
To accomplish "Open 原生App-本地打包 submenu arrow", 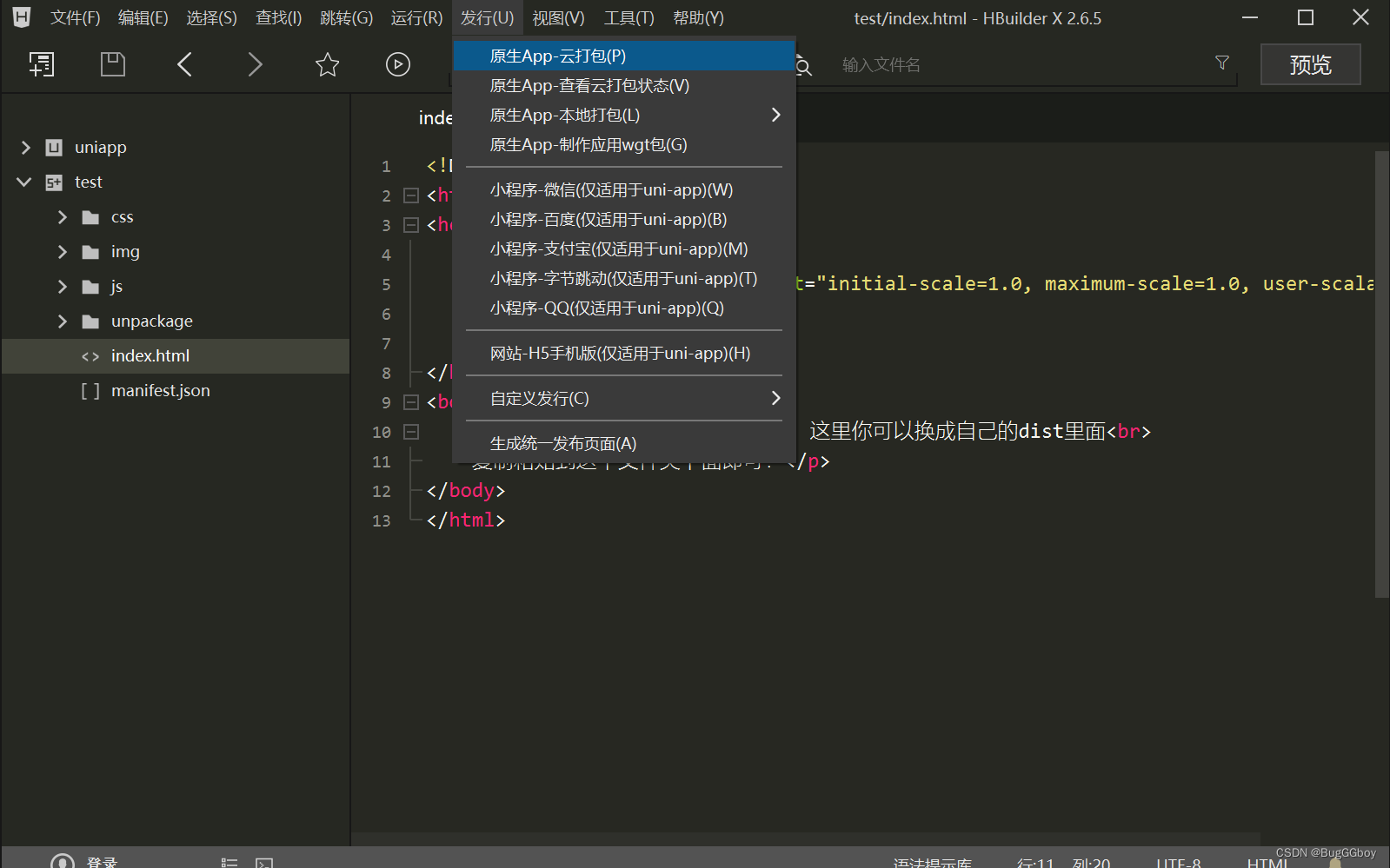I will coord(775,115).
